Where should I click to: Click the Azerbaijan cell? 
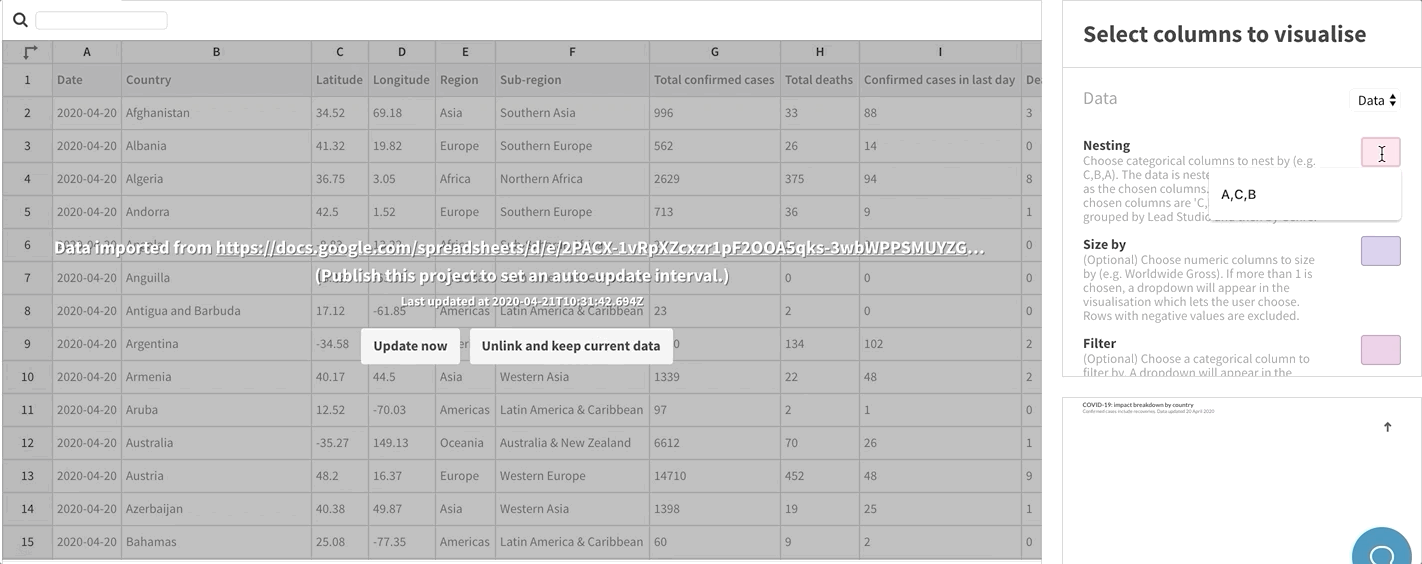[217, 509]
